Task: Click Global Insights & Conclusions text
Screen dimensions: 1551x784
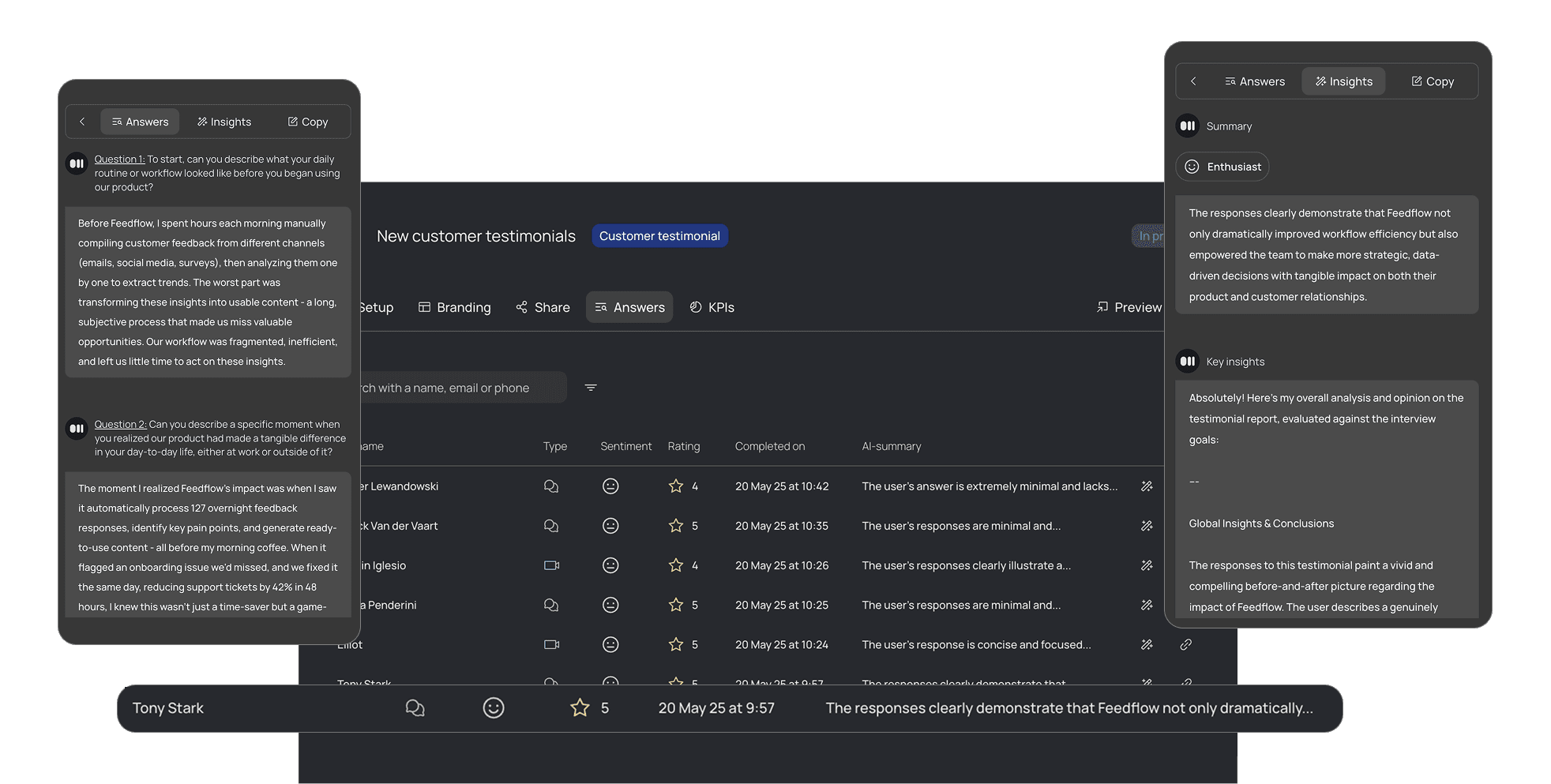Action: pos(1261,523)
